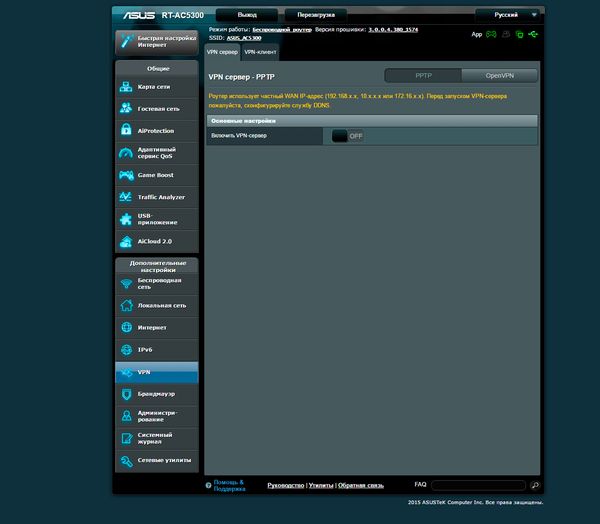The height and width of the screenshot is (524, 600).
Task: Open the AiProtection lock icon
Action: point(126,130)
